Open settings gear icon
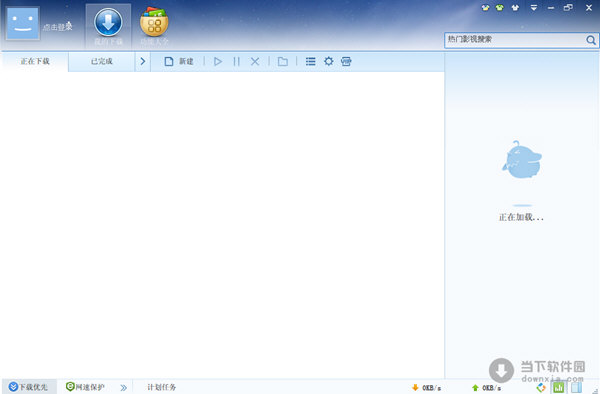This screenshot has width=600, height=394. (328, 61)
